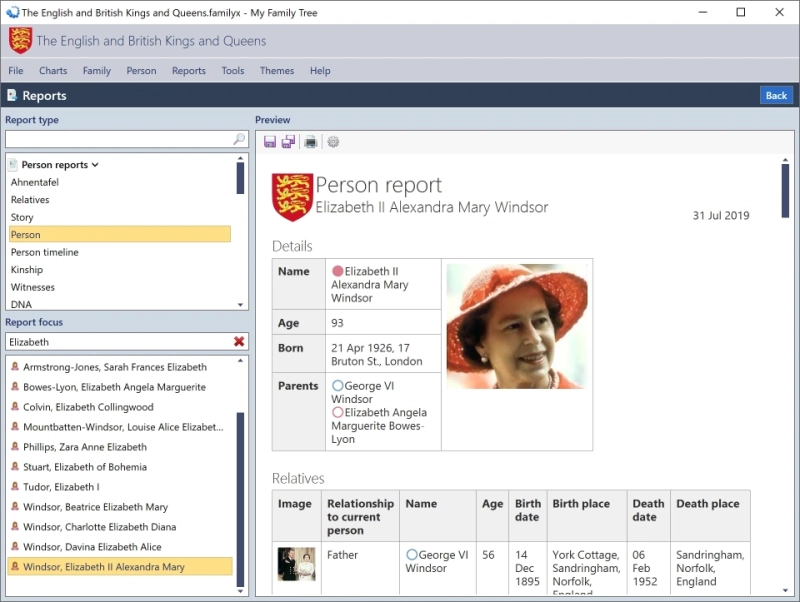Click person icon beside Stuart, Elizabeth of Bohemia
This screenshot has width=800, height=602.
click(x=15, y=466)
